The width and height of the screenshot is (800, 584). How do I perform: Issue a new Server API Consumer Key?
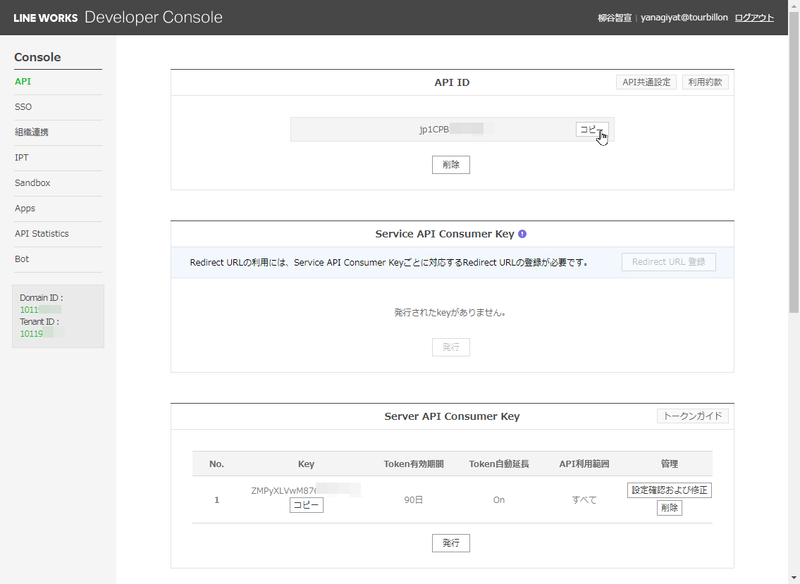pyautogui.click(x=451, y=543)
